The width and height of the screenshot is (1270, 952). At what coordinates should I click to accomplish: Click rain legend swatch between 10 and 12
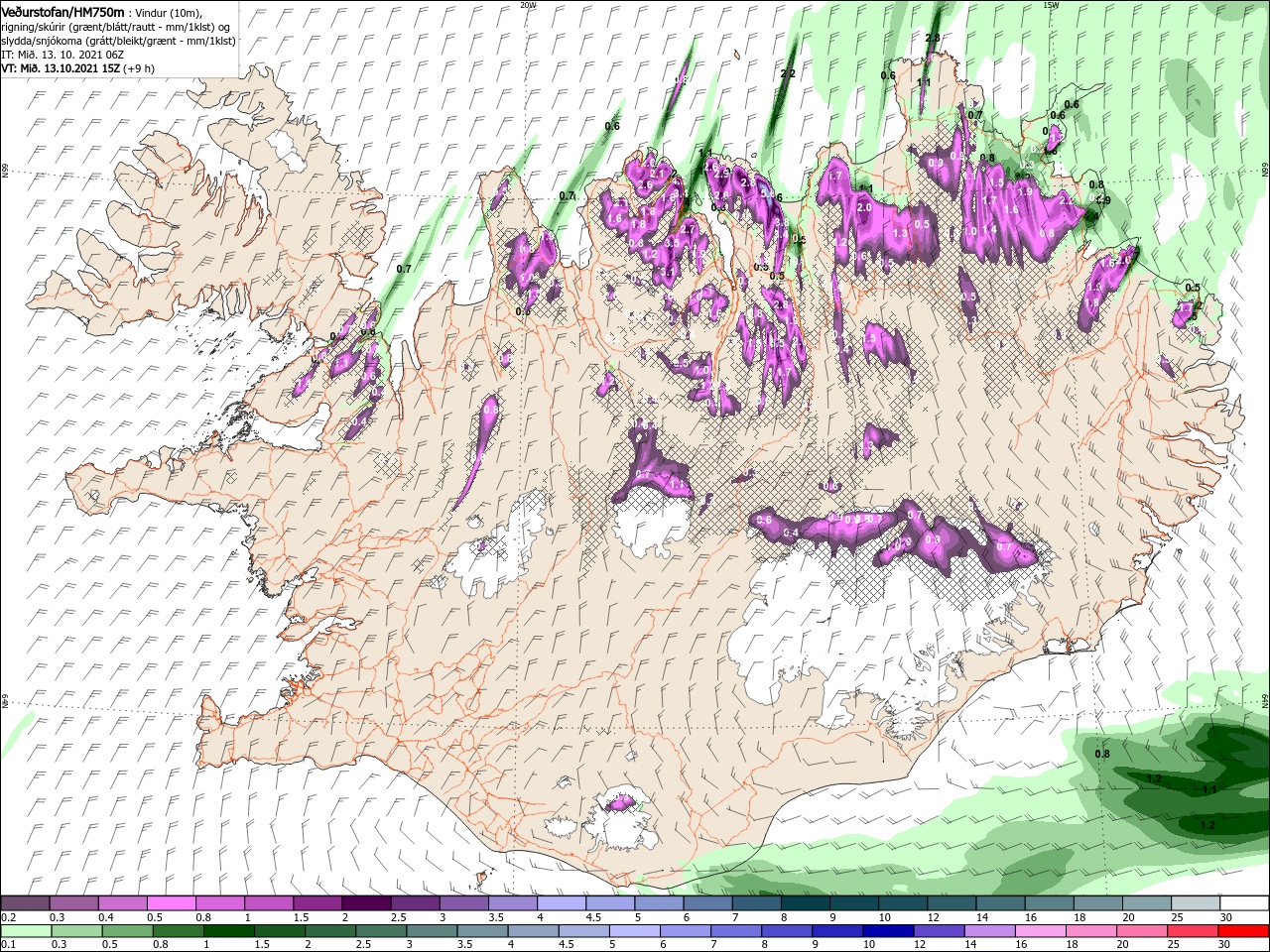[x=889, y=931]
